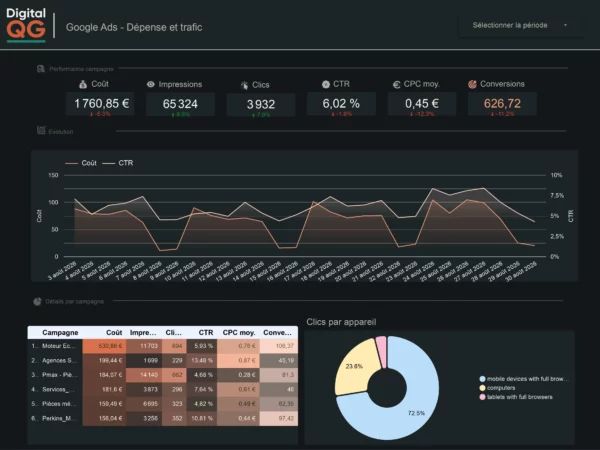Toggle the Coût series in chart legend
This screenshot has height=450, width=600.
[81, 163]
